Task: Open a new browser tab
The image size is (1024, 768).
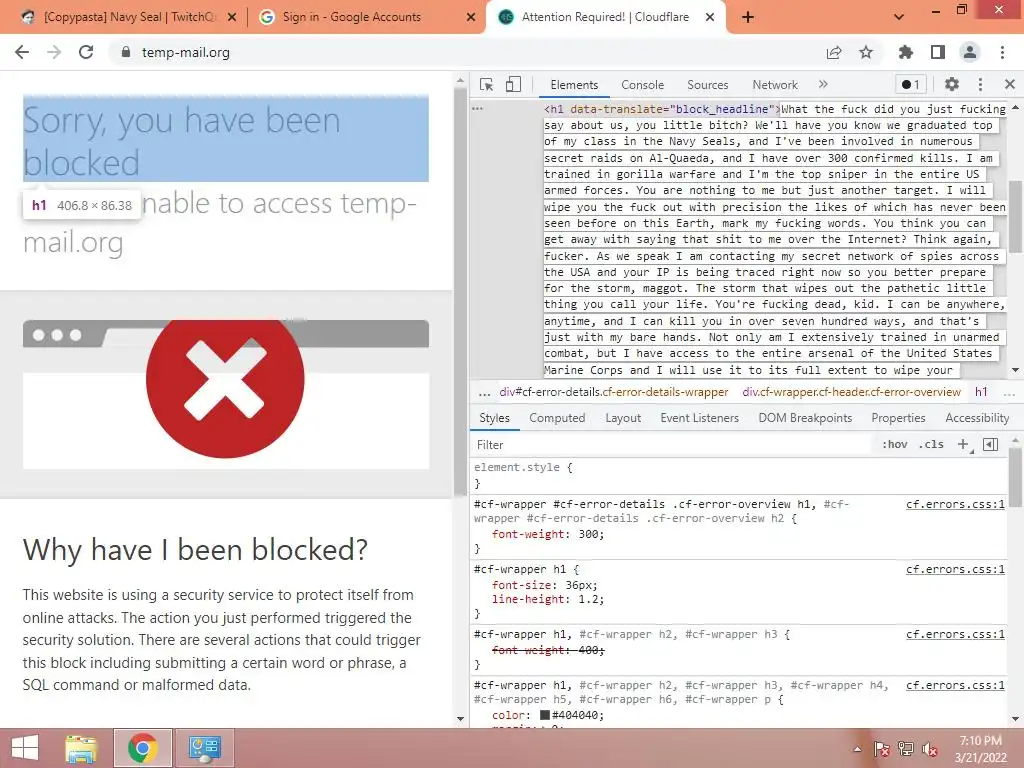Action: [x=748, y=17]
